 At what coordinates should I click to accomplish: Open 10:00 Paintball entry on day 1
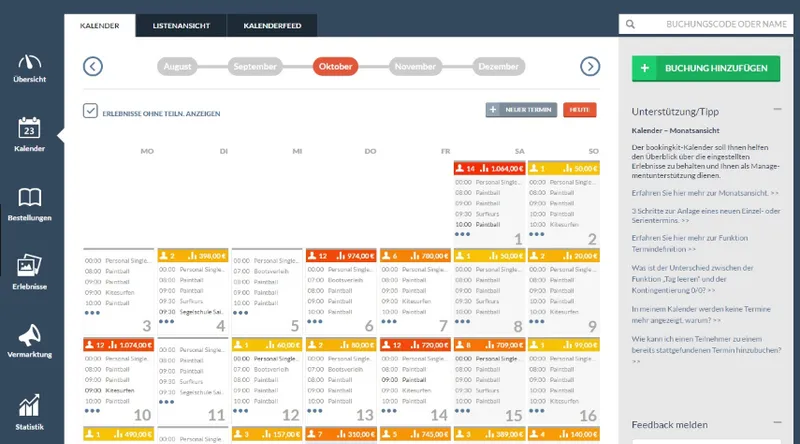point(478,225)
